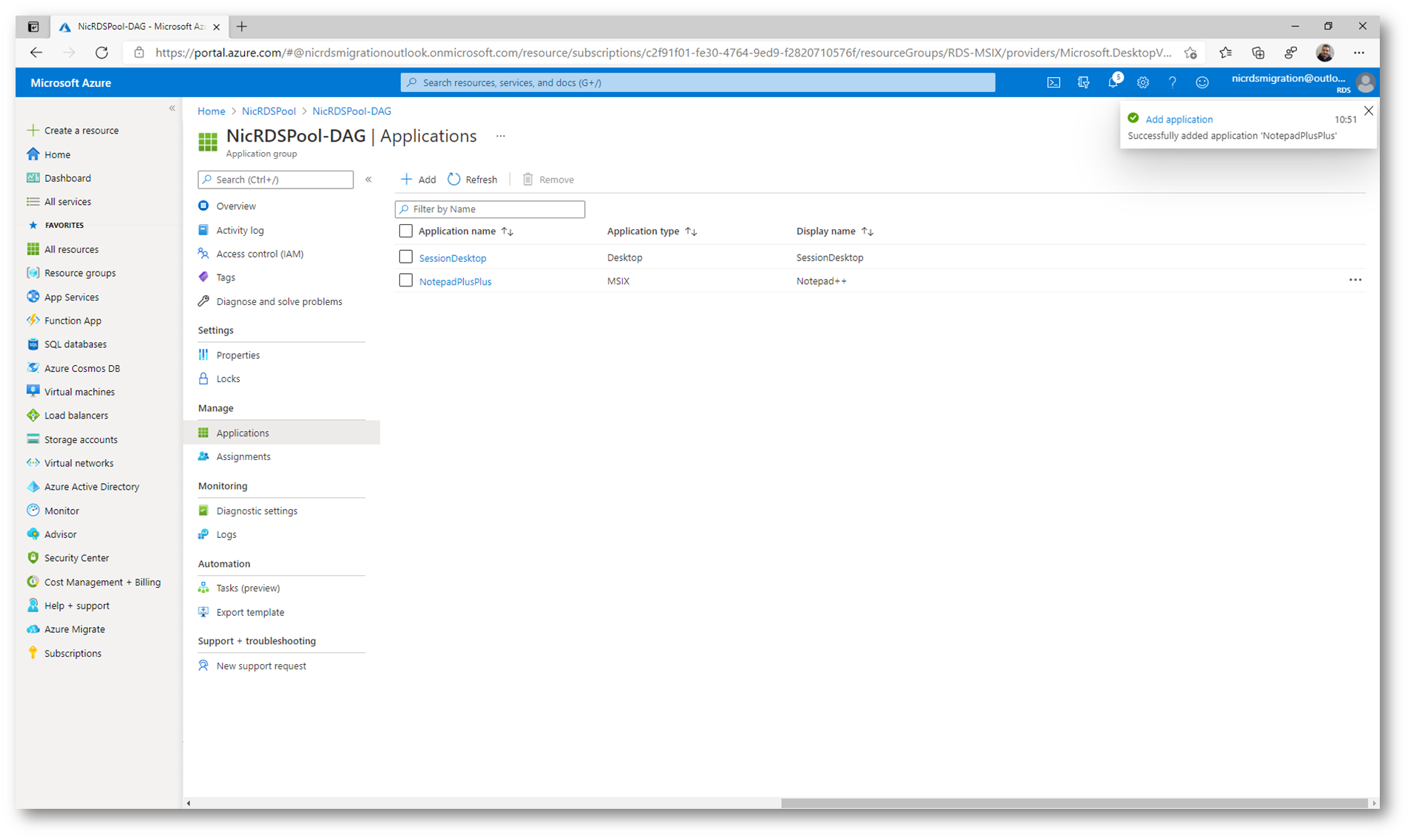
Task: Open Storage accounts in sidebar
Action: 81,439
